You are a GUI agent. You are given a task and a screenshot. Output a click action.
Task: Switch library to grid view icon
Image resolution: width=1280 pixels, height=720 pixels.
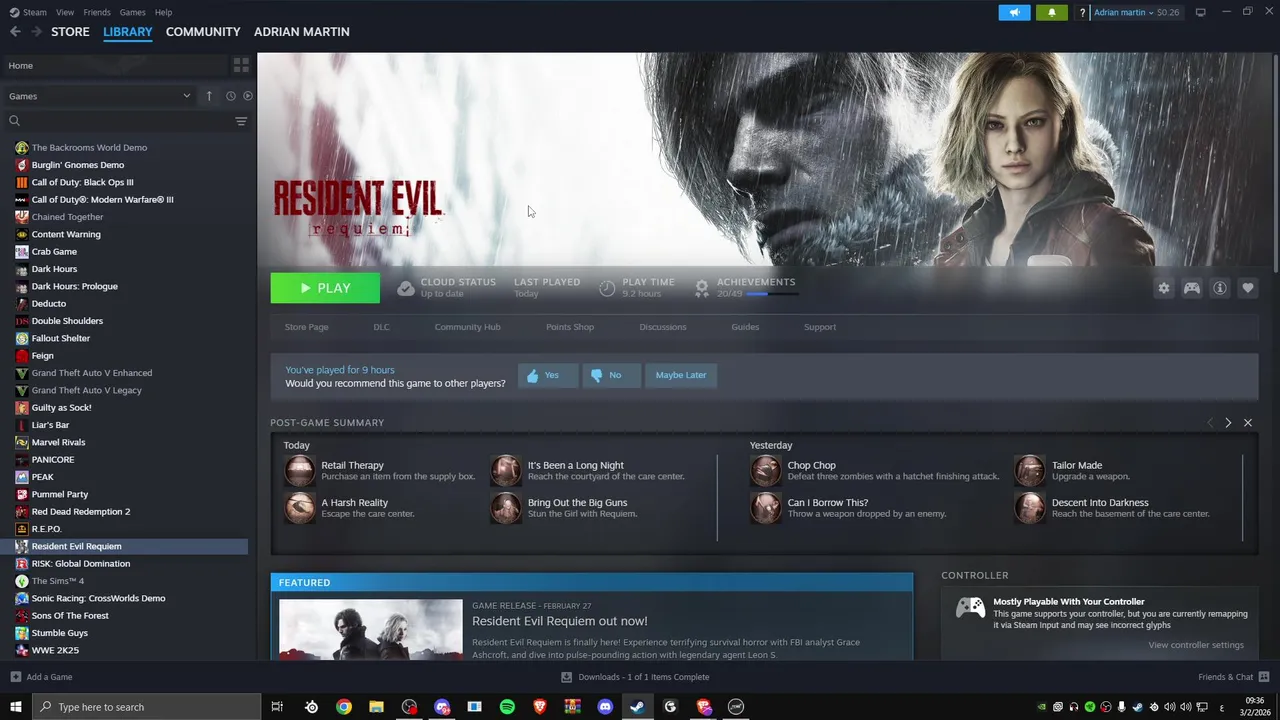point(241,65)
